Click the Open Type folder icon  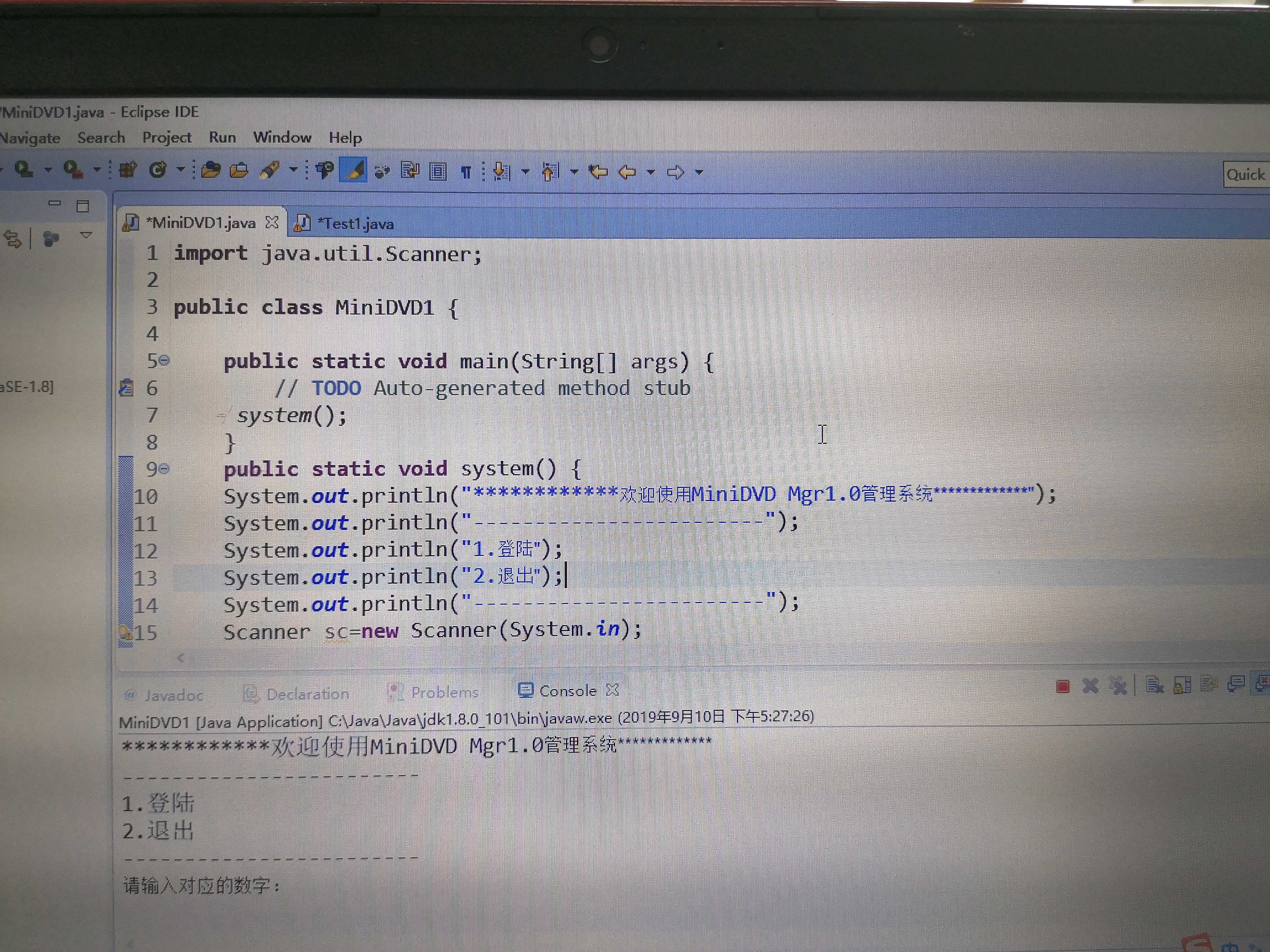click(211, 170)
